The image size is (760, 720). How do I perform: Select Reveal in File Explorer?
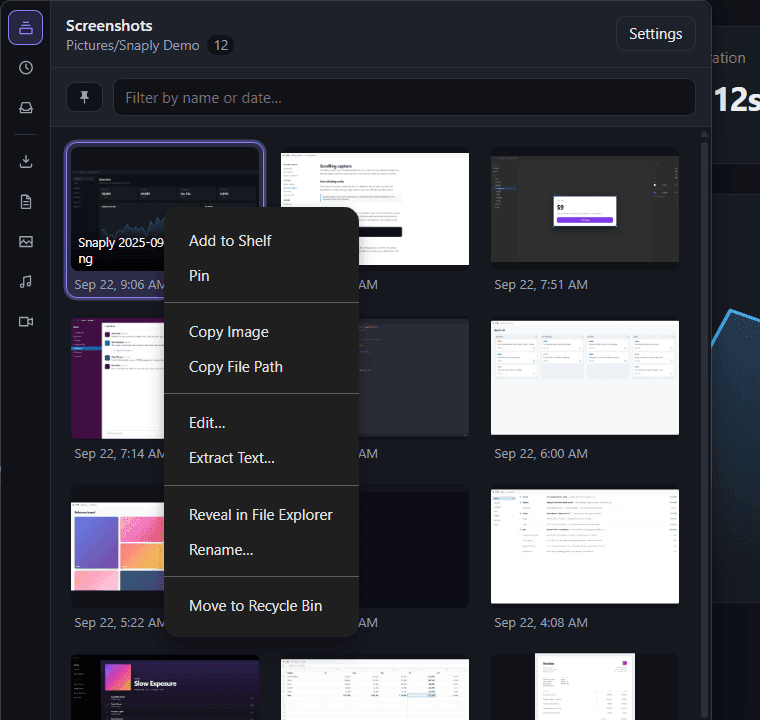pos(261,515)
